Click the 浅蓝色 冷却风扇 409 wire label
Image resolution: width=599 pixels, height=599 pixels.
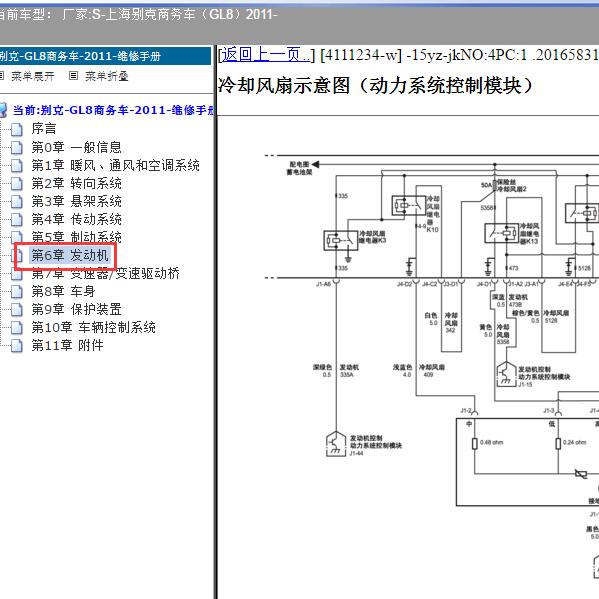tap(419, 371)
